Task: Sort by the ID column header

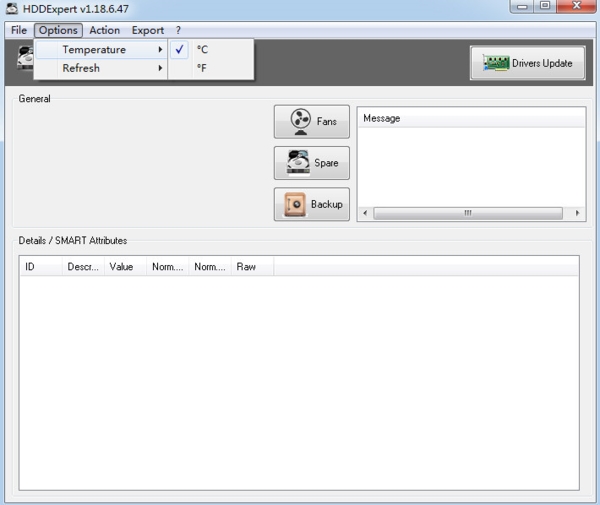Action: [41, 267]
